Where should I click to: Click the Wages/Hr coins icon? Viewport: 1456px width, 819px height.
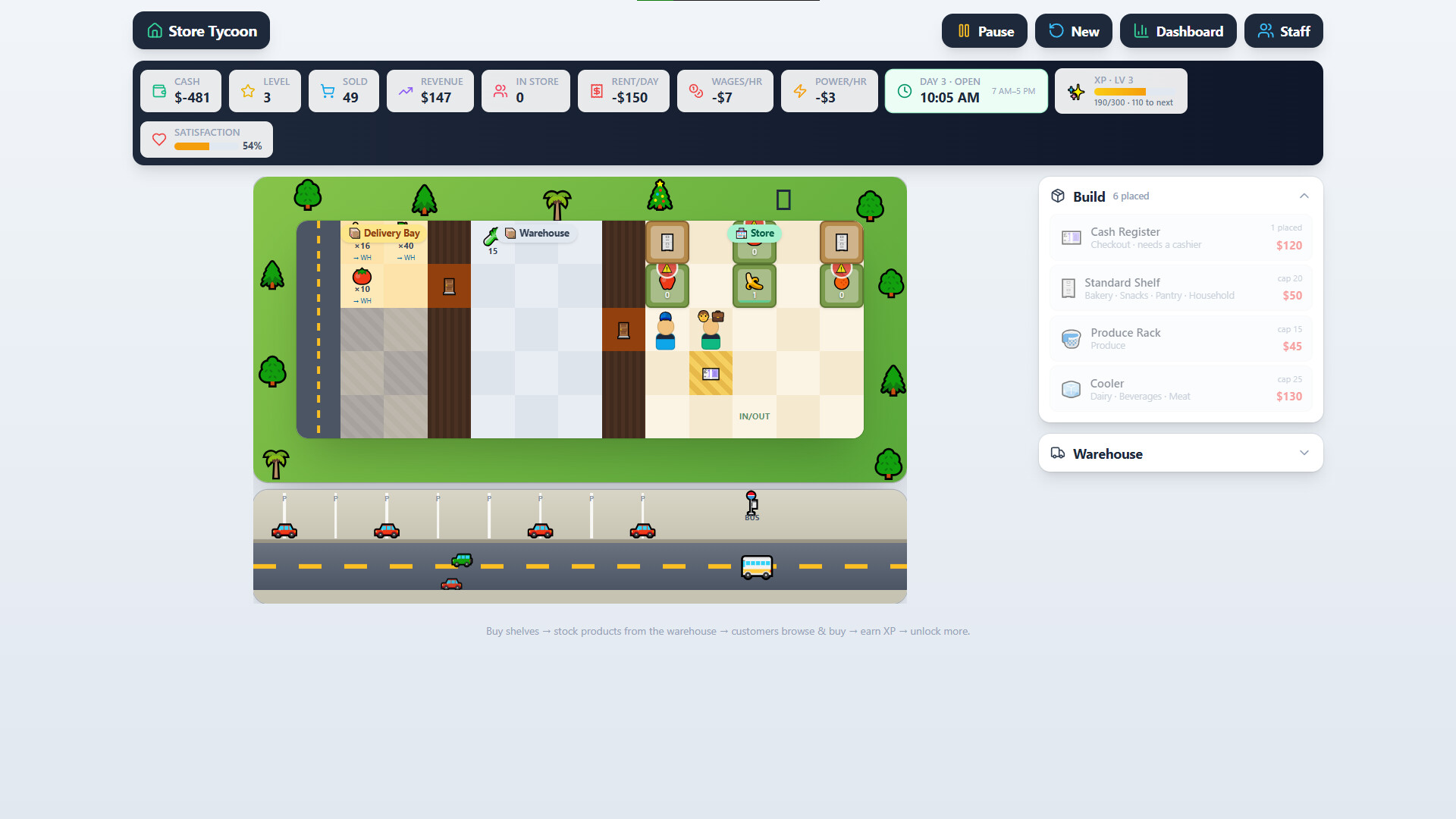click(696, 91)
